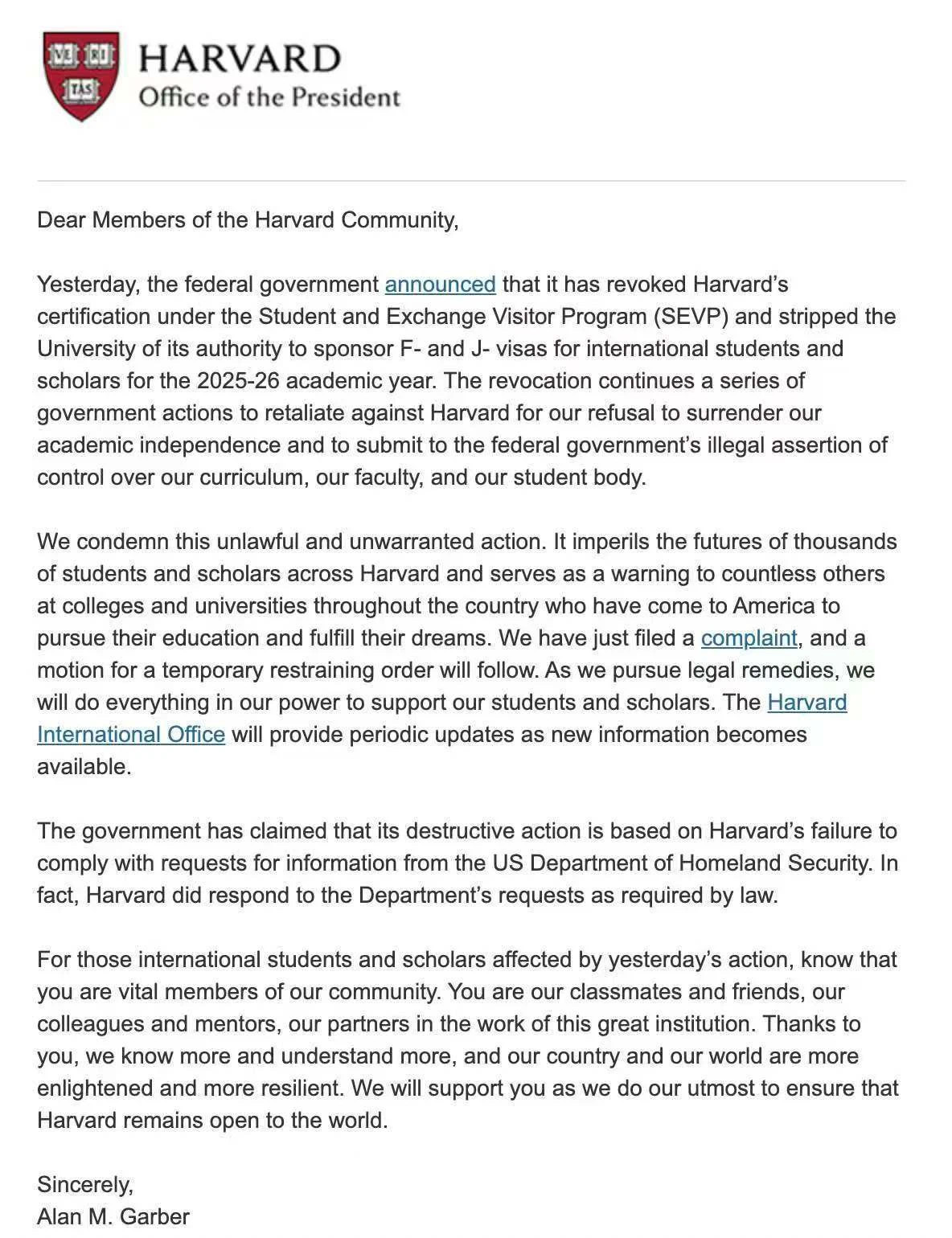Image resolution: width=952 pixels, height=1238 pixels.
Task: Click the "Alan M. Garber" signature
Action: (113, 1217)
